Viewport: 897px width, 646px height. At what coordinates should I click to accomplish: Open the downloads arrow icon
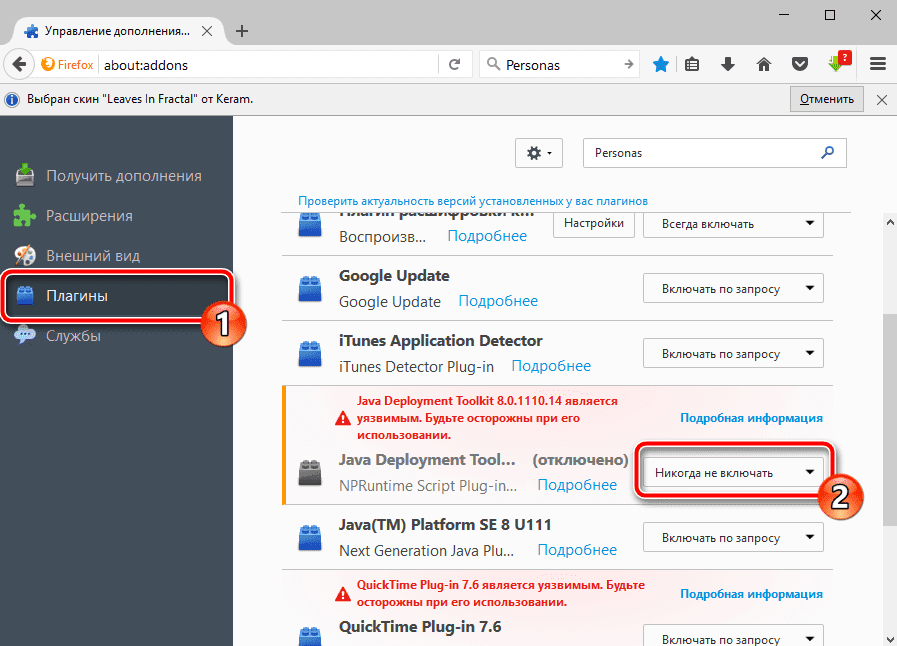(728, 64)
